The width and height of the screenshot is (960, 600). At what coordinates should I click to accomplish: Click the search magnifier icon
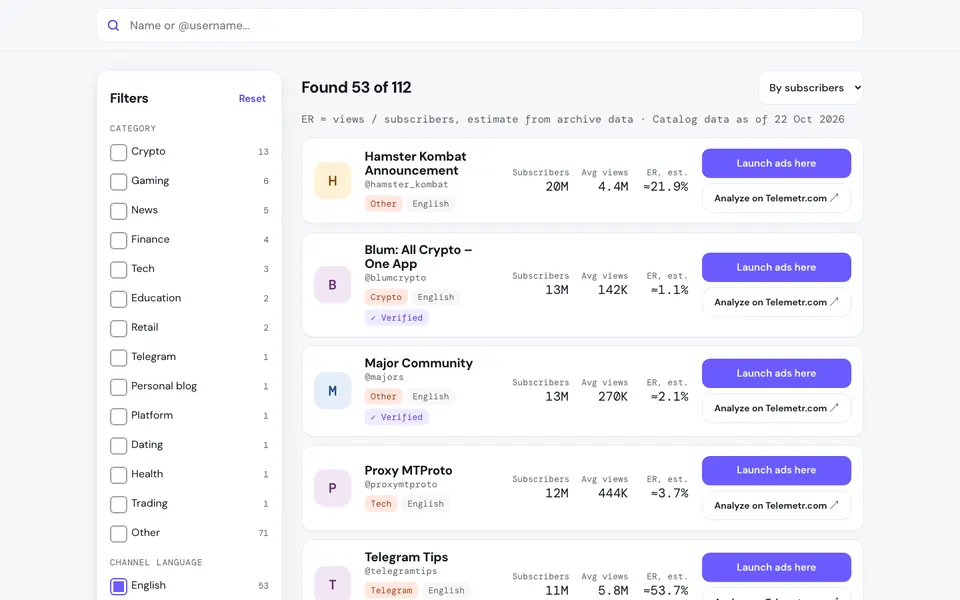113,26
